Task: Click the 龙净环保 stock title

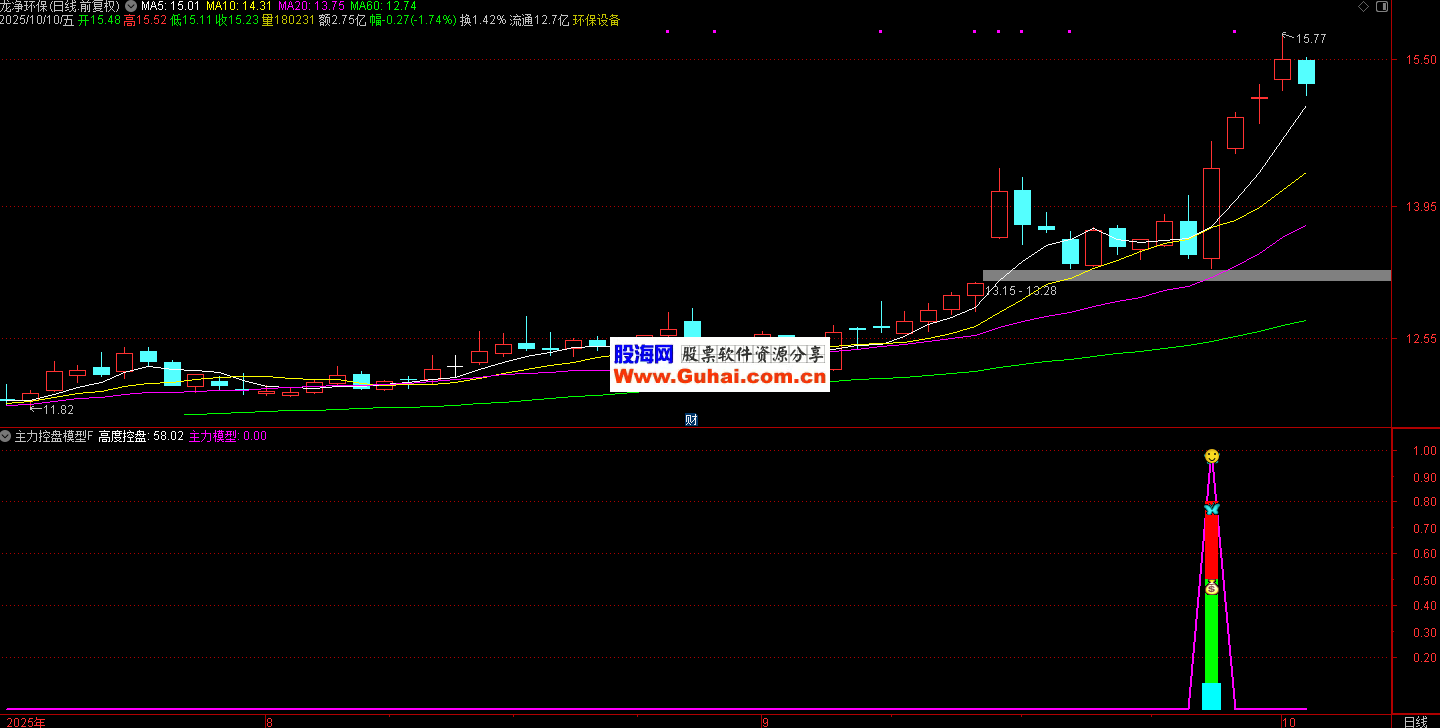Action: 26,6
